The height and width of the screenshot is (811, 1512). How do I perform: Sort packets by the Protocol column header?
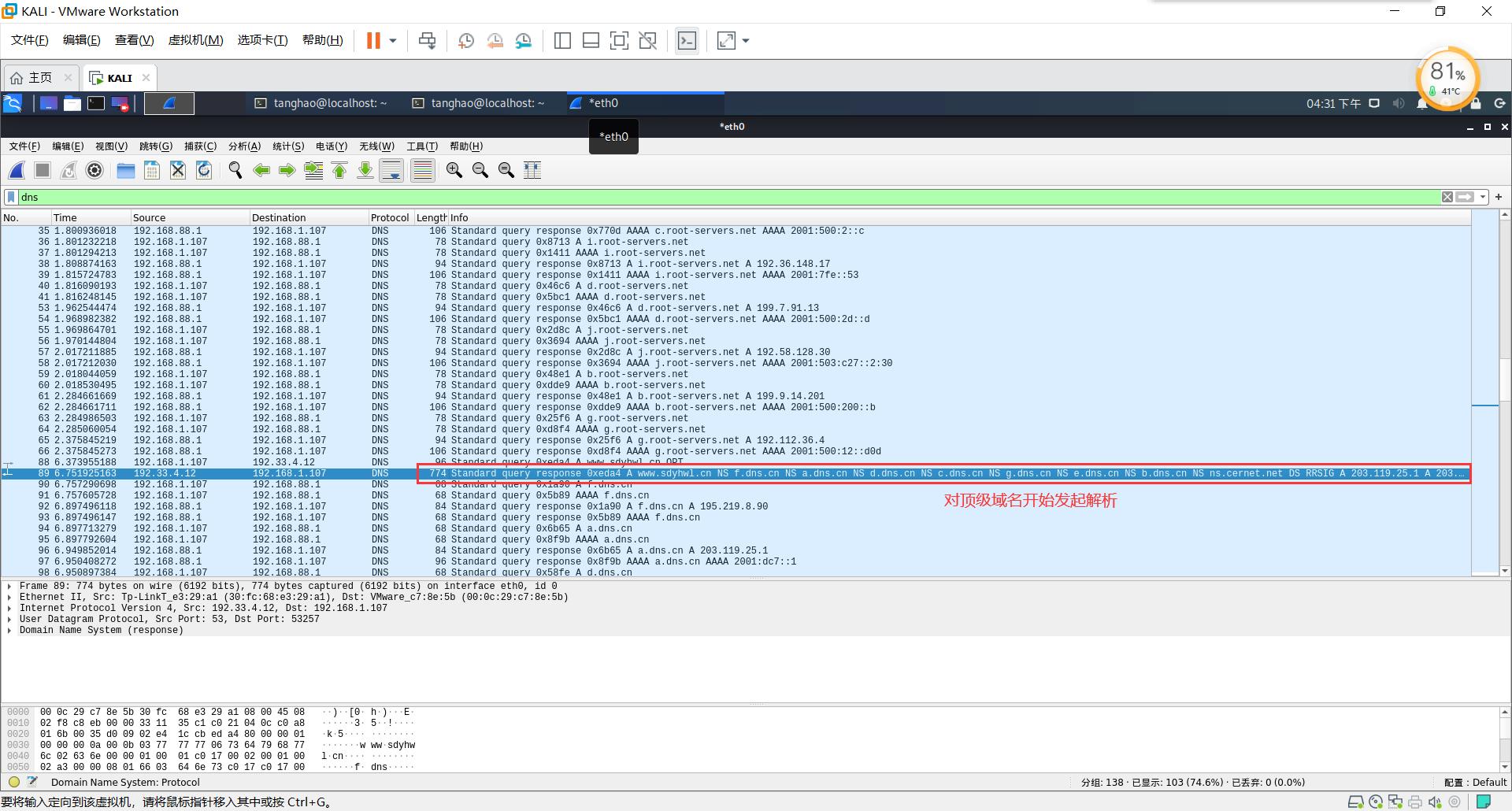click(x=390, y=218)
